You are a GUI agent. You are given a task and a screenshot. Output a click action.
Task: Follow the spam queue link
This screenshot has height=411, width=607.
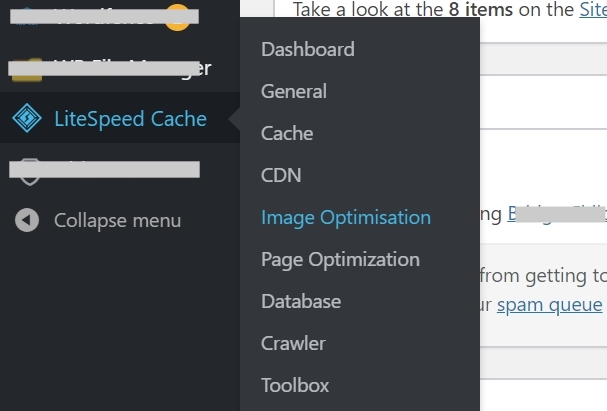549,305
